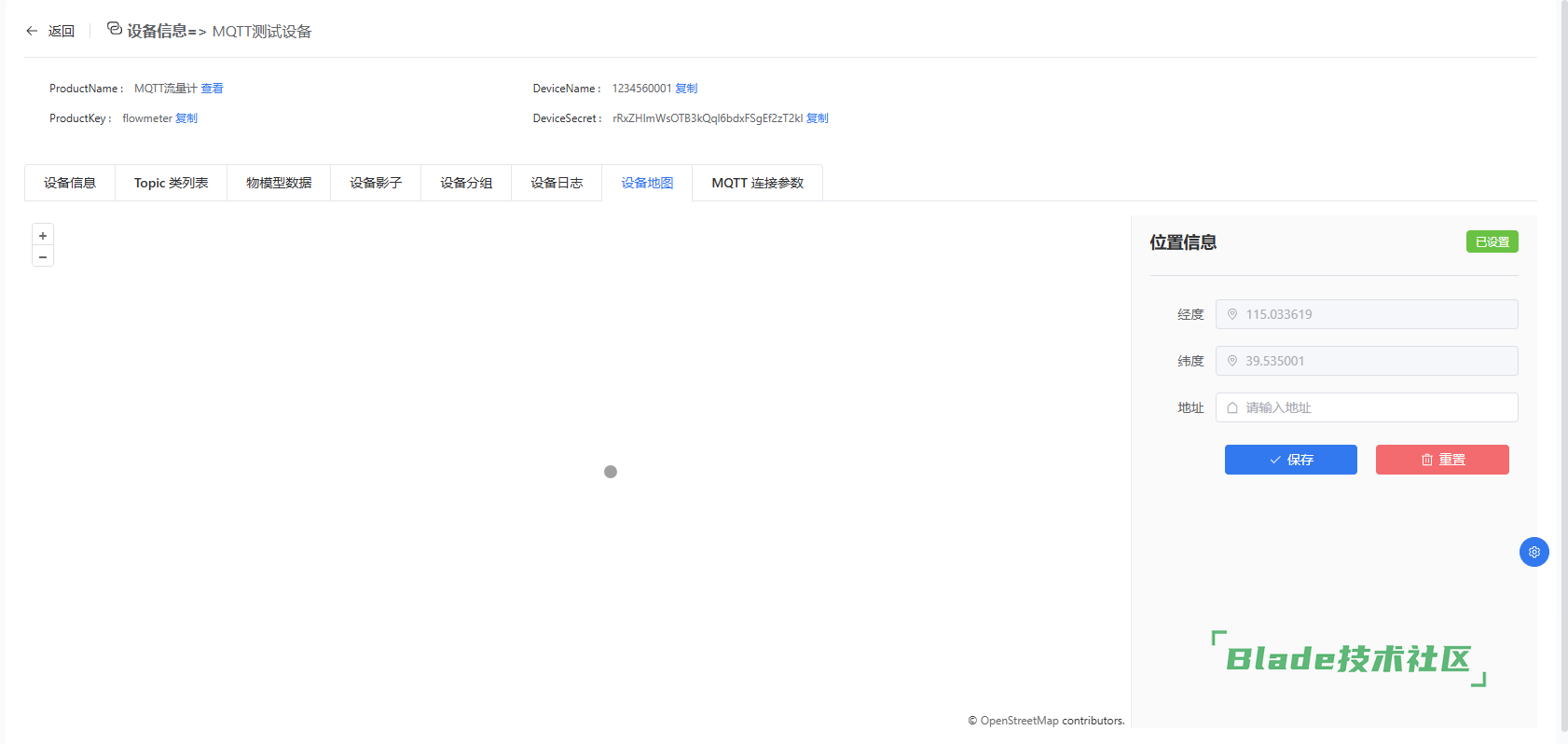Zoom out the map with minus button
The height and width of the screenshot is (744, 1568).
point(43,256)
